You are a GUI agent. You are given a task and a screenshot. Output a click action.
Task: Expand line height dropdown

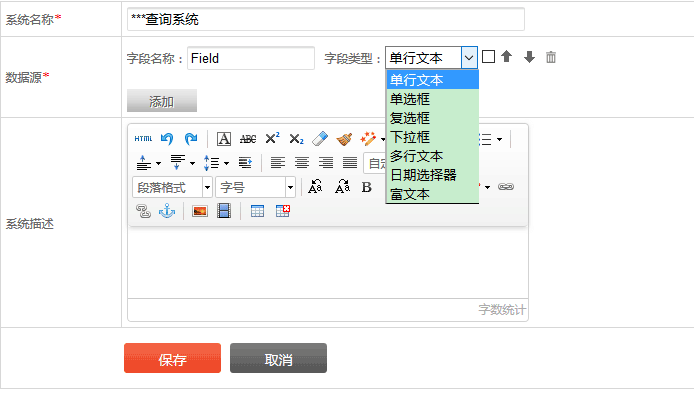pyautogui.click(x=226, y=164)
